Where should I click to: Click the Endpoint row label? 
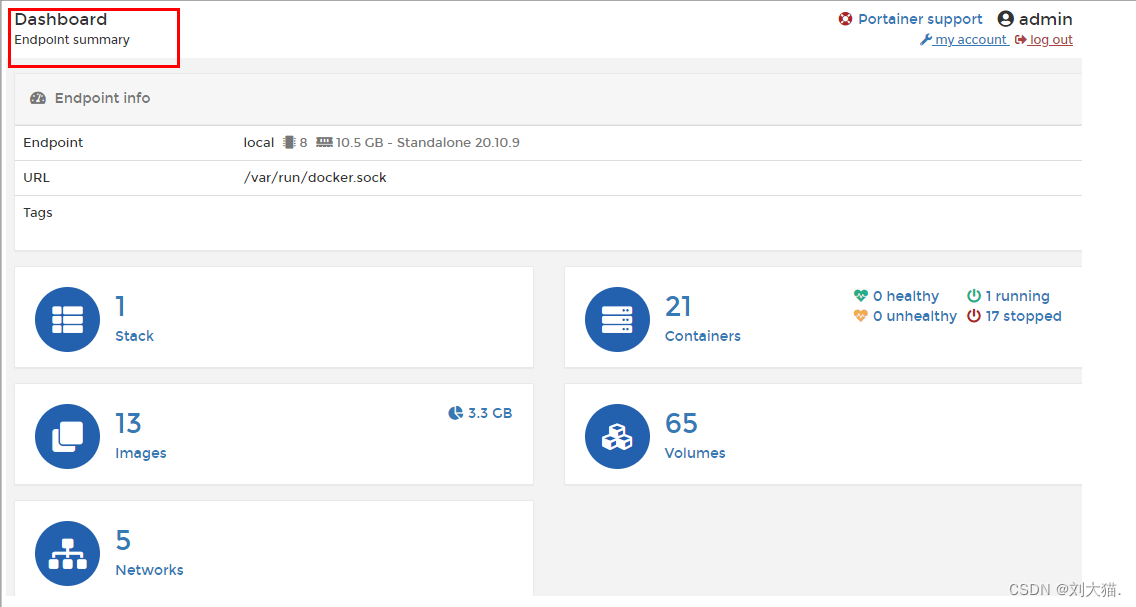point(53,143)
